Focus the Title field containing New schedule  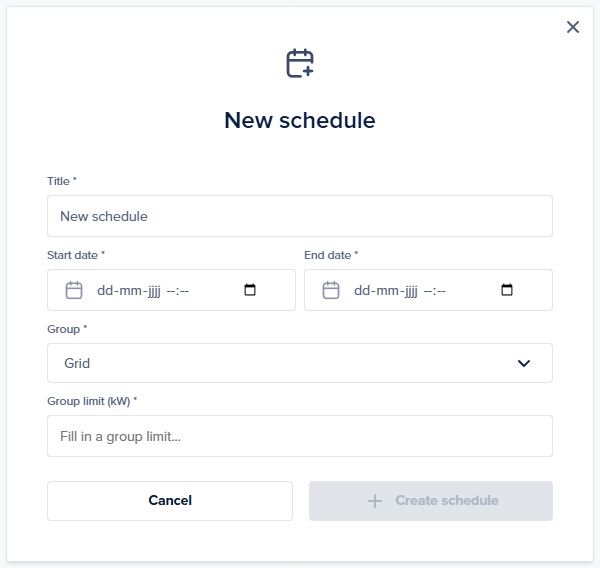point(299,216)
